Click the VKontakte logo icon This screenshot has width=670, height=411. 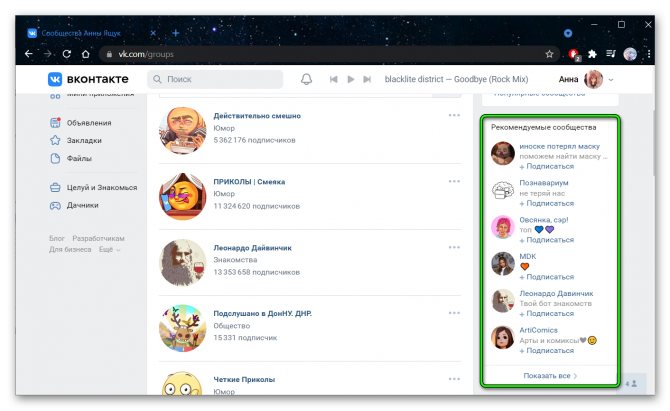[55, 79]
